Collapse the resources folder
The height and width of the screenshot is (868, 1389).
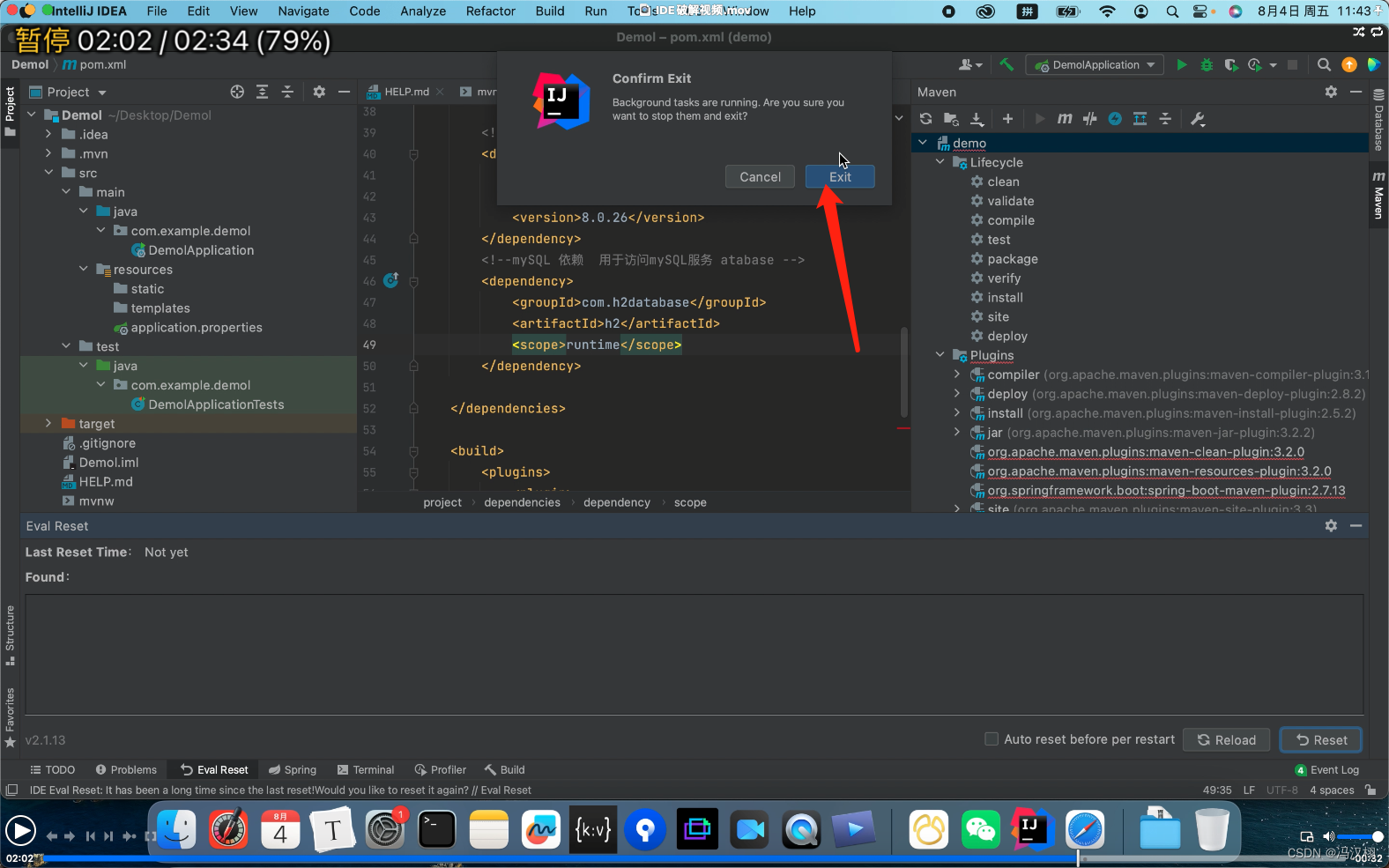click(x=84, y=269)
